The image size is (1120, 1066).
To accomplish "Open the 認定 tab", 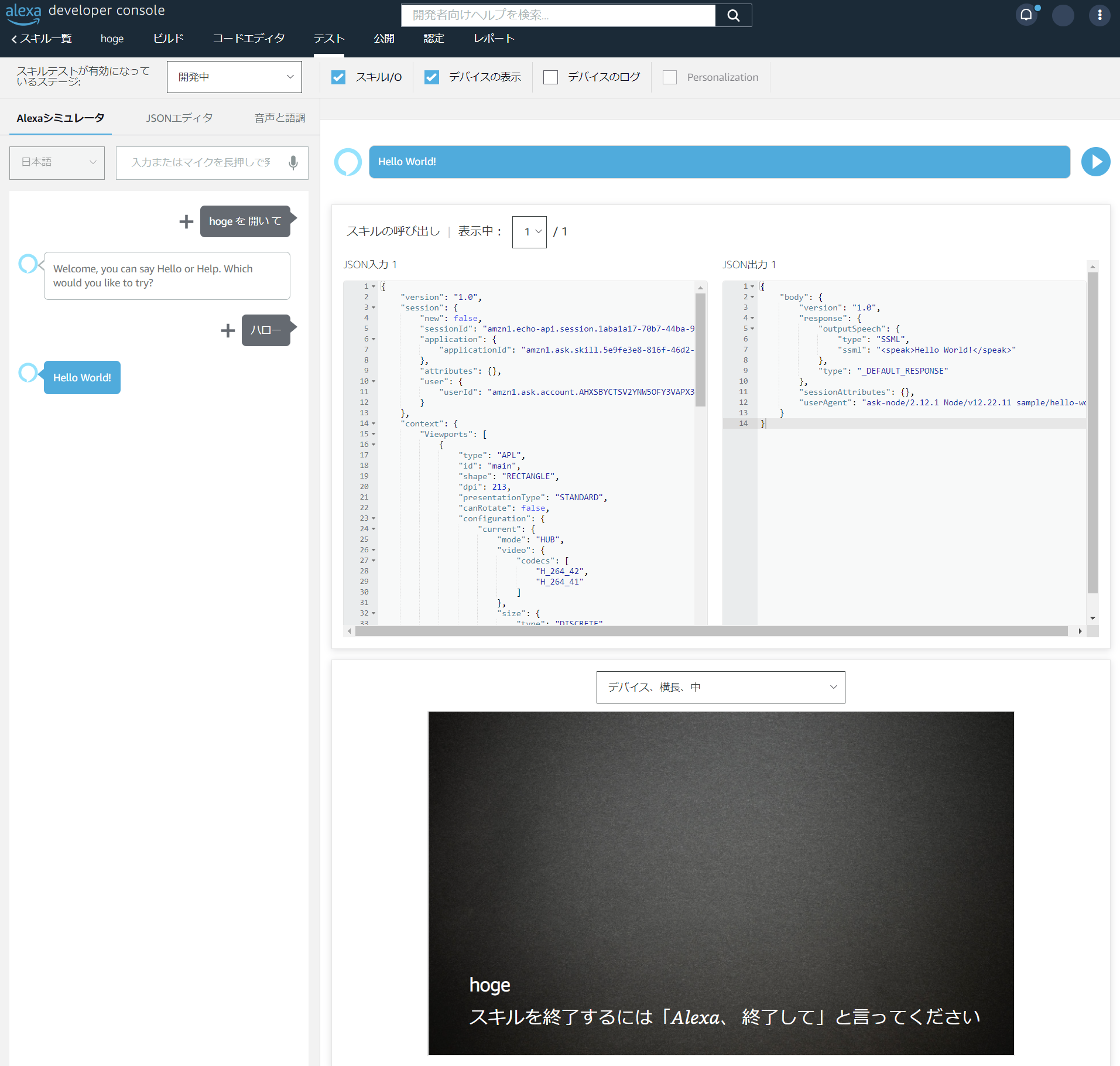I will (434, 39).
